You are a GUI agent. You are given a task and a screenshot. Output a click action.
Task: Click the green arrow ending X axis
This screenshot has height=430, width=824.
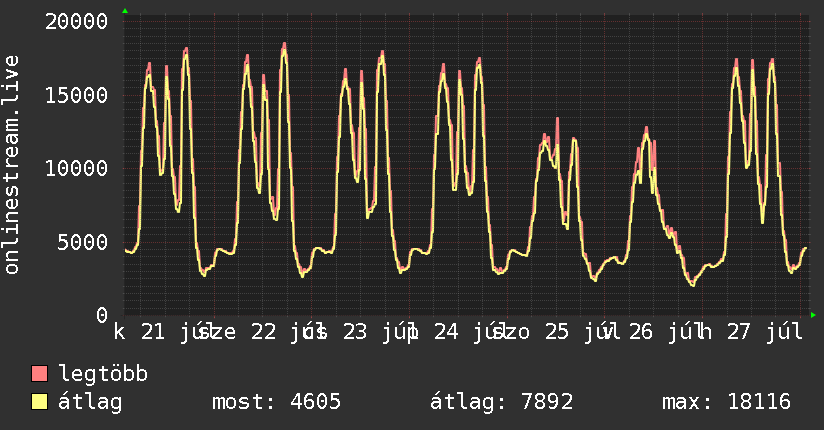pyautogui.click(x=813, y=315)
